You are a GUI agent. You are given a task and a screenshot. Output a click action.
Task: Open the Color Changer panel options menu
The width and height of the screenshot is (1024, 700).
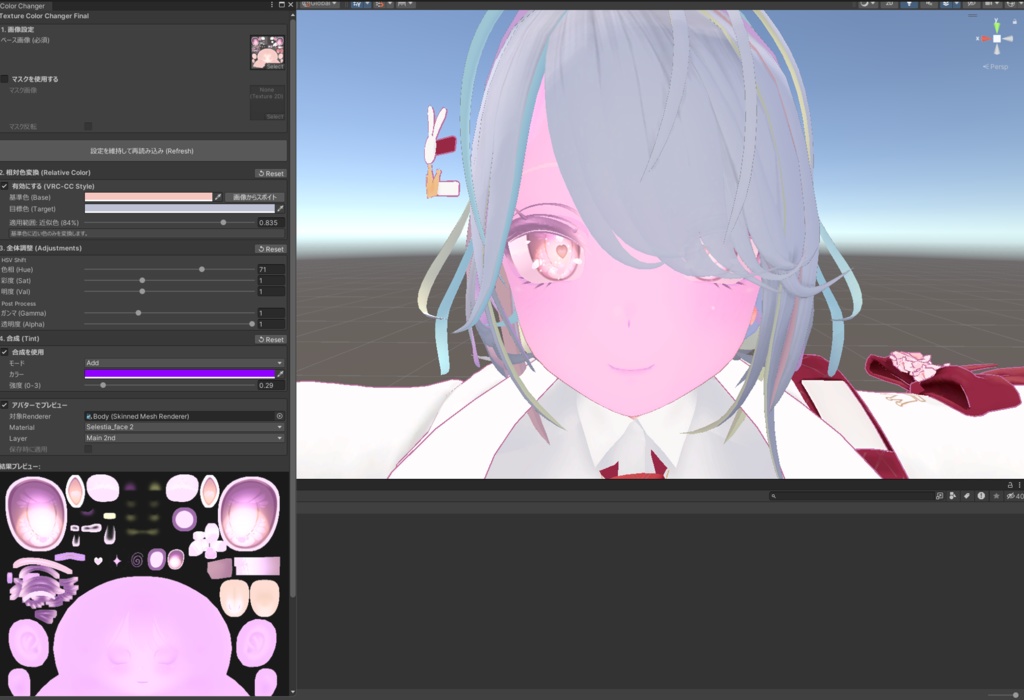[272, 5]
